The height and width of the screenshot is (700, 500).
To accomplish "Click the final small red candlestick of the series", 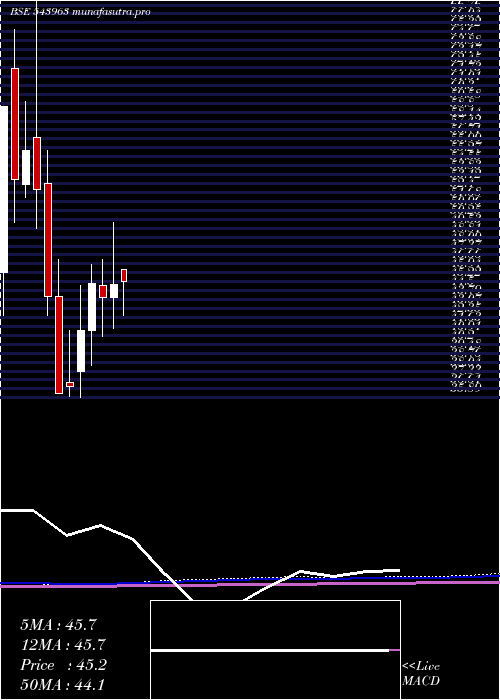I will click(124, 275).
